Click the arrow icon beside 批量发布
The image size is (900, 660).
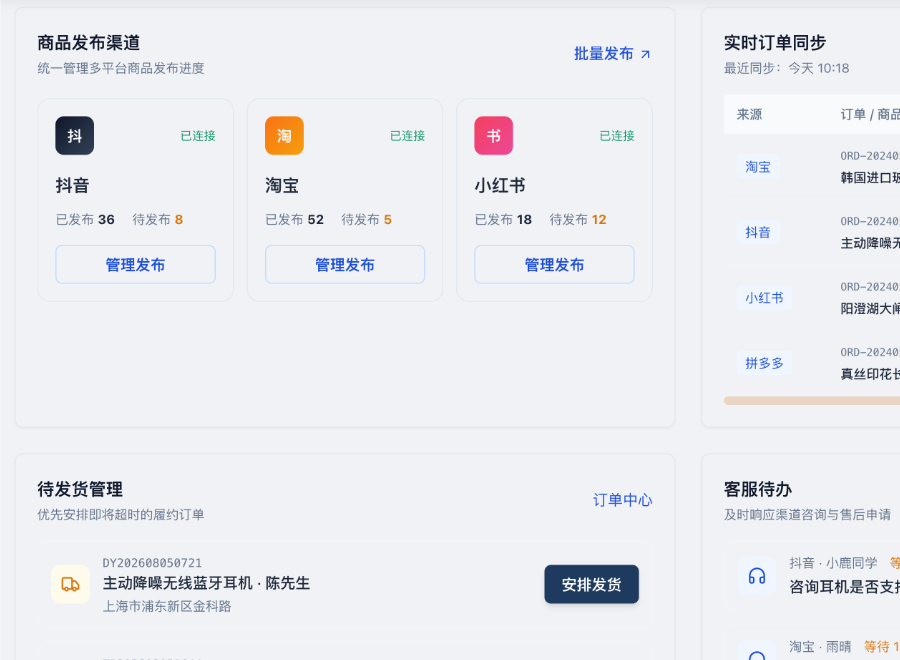(645, 54)
